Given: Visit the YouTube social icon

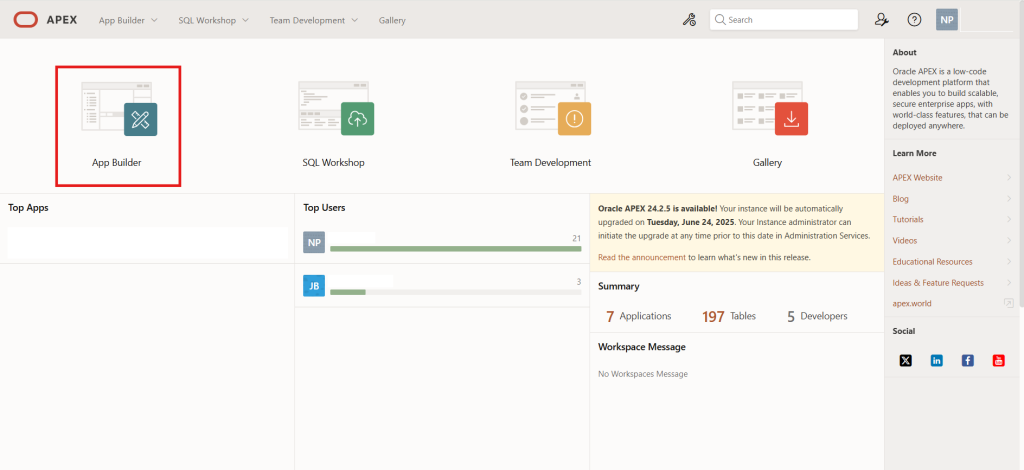Looking at the screenshot, I should pyautogui.click(x=999, y=360).
